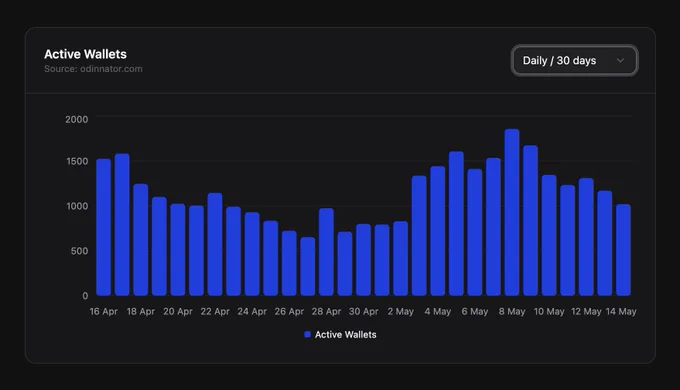
Task: Click the chevron in the period selector
Action: click(x=620, y=60)
